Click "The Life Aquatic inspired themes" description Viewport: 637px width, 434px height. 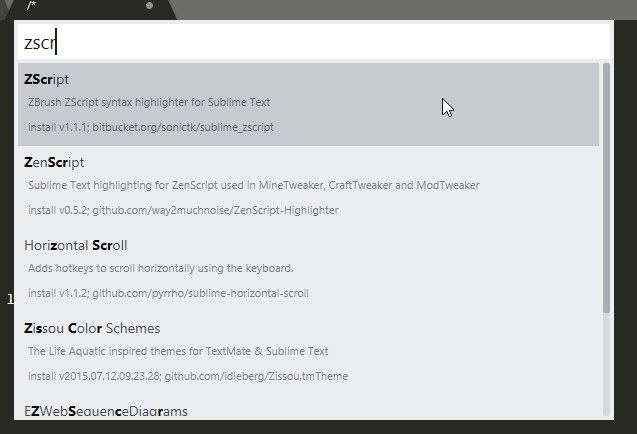tap(178, 351)
